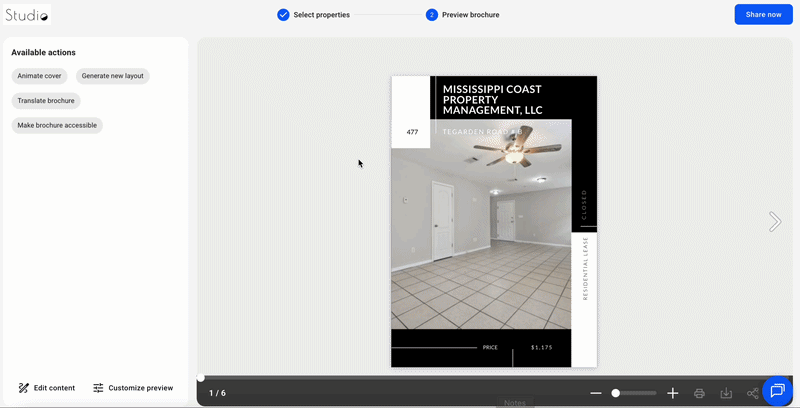Click the TEGARDEN ROAD # B text
This screenshot has height=408, width=800.
(x=482, y=132)
